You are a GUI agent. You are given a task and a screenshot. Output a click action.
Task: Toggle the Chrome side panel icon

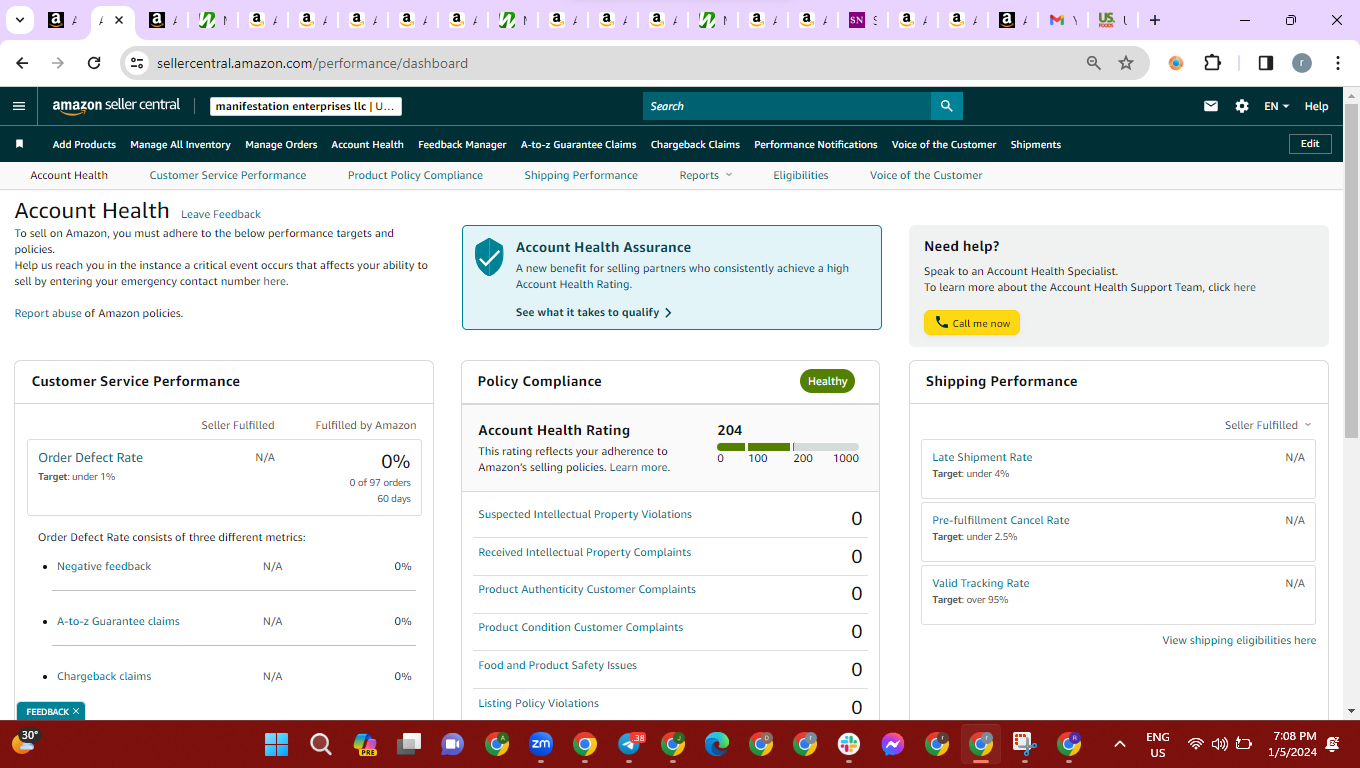click(1265, 63)
